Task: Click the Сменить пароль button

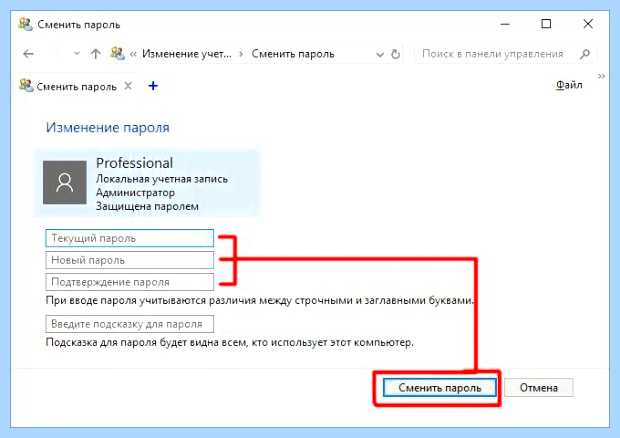Action: 440,388
